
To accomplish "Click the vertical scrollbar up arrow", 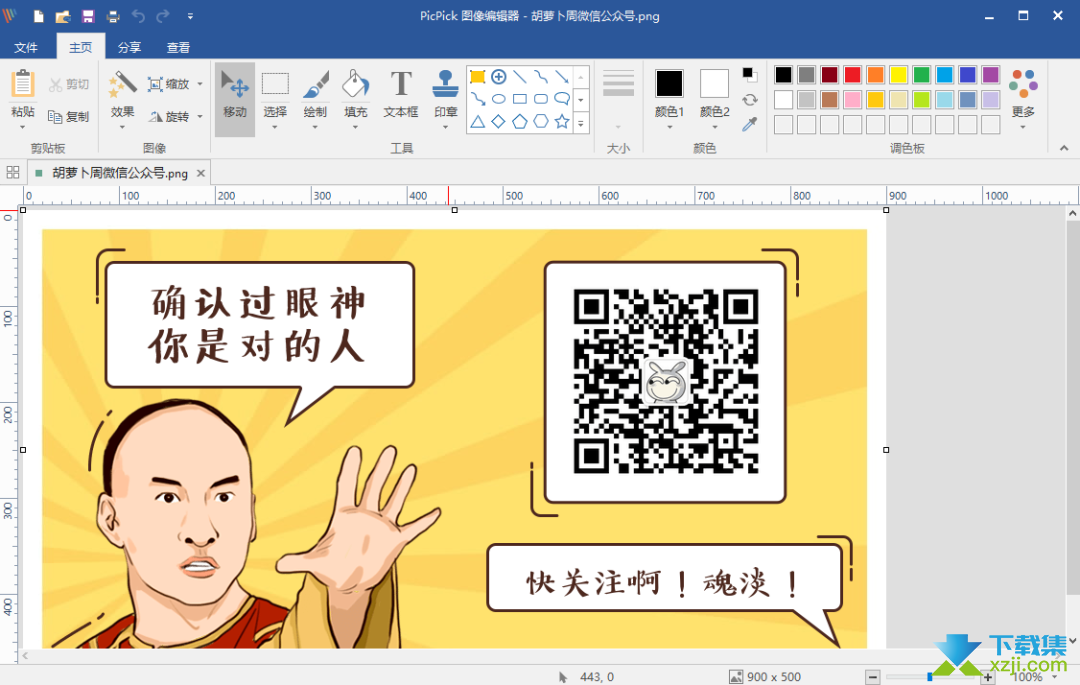I will click(1072, 213).
